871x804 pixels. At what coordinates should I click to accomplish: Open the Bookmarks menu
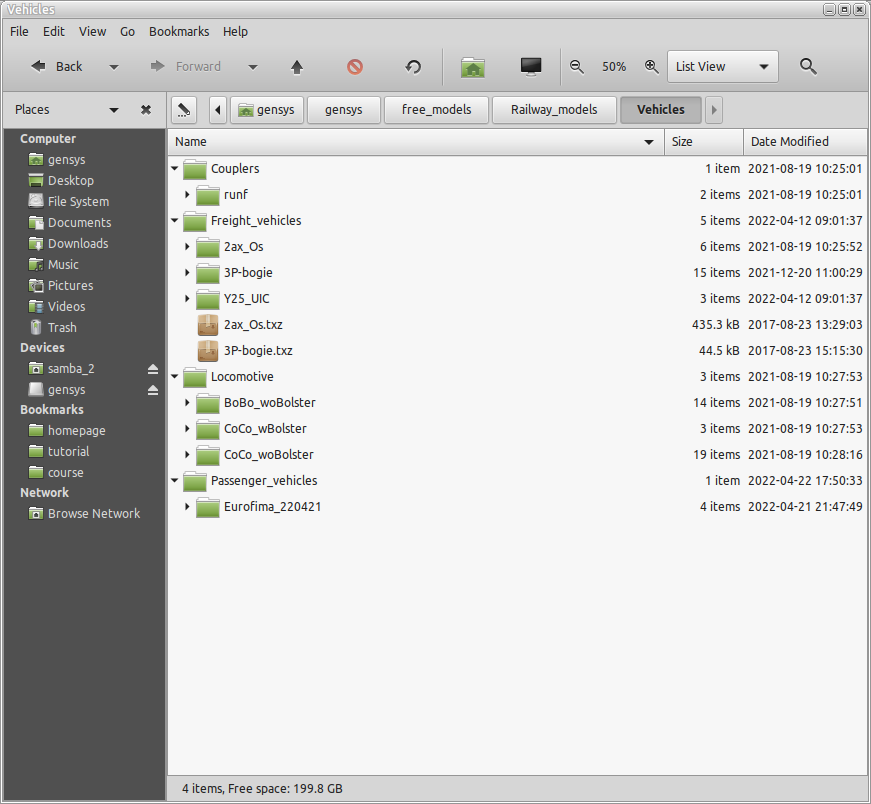click(x=179, y=32)
